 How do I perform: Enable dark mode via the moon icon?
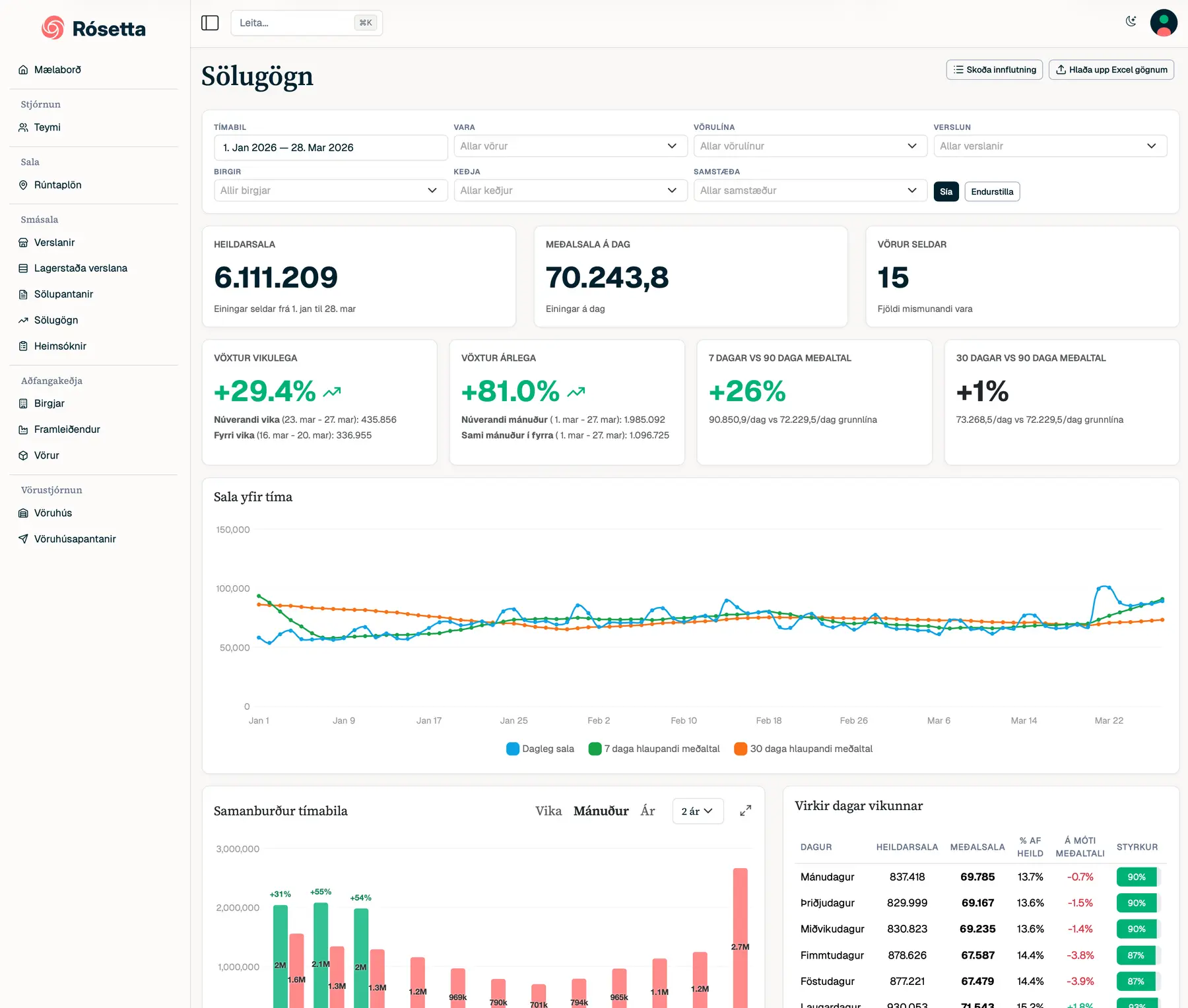[x=1131, y=21]
